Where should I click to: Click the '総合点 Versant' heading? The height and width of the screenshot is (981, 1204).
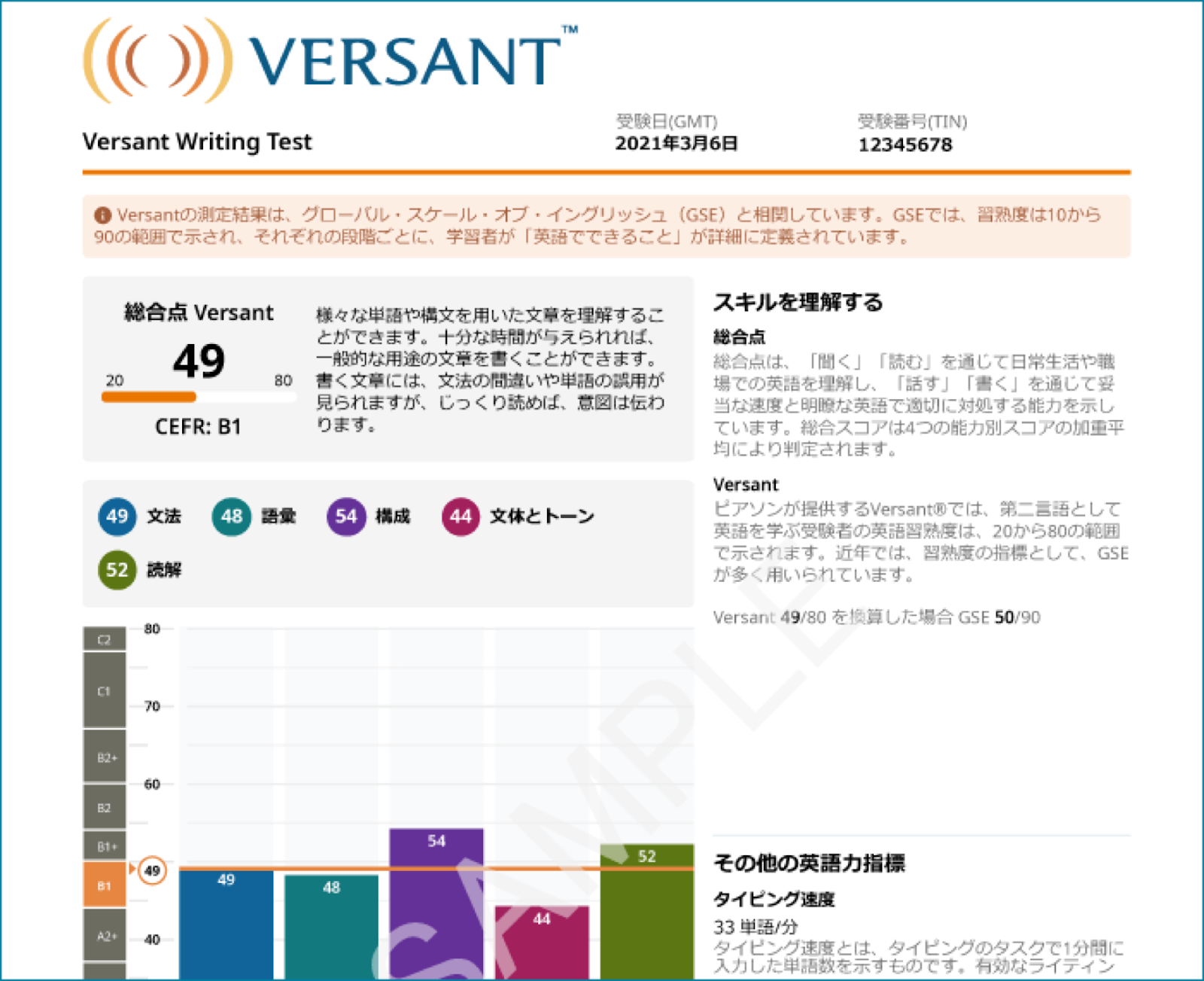point(199,312)
